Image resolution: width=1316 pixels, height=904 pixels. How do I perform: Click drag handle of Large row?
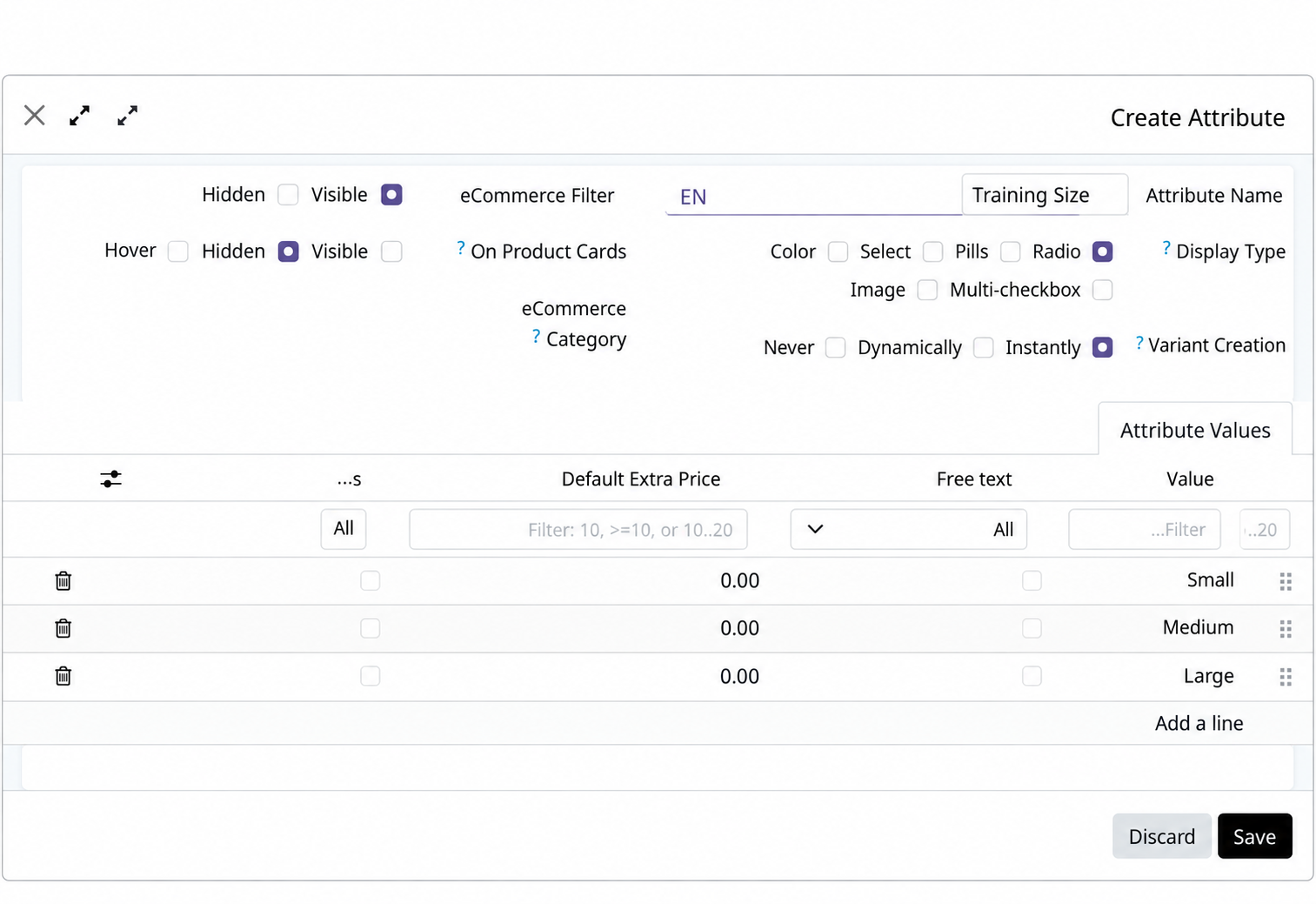coord(1286,677)
